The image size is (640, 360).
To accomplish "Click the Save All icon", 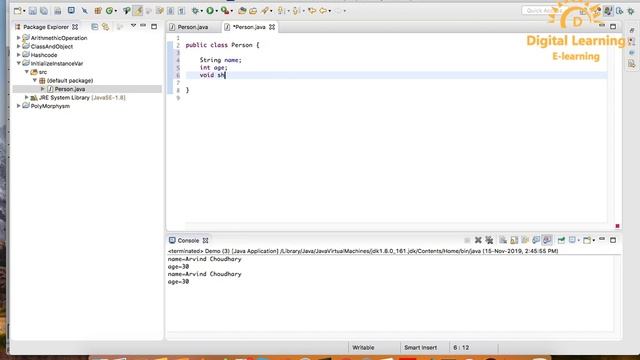I will tap(44, 11).
